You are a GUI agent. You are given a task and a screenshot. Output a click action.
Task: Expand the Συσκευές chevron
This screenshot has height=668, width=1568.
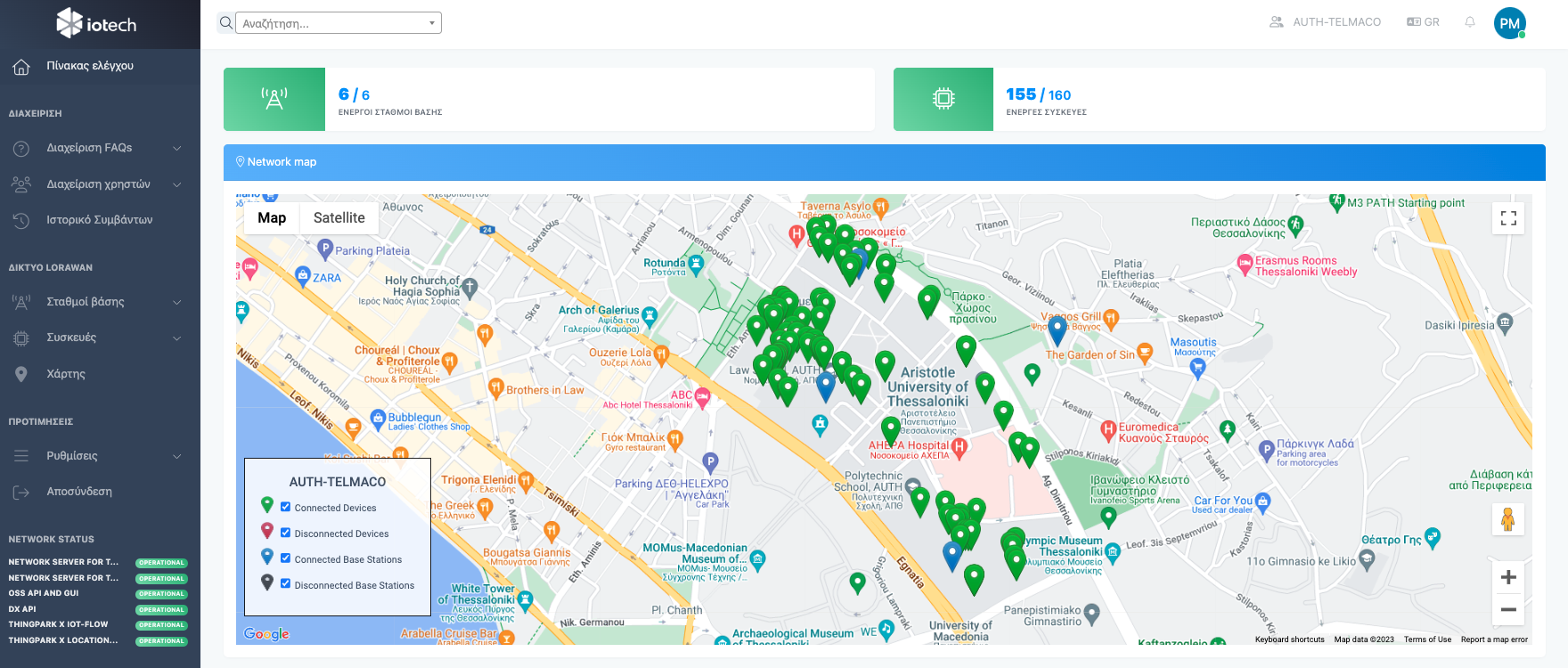click(176, 338)
